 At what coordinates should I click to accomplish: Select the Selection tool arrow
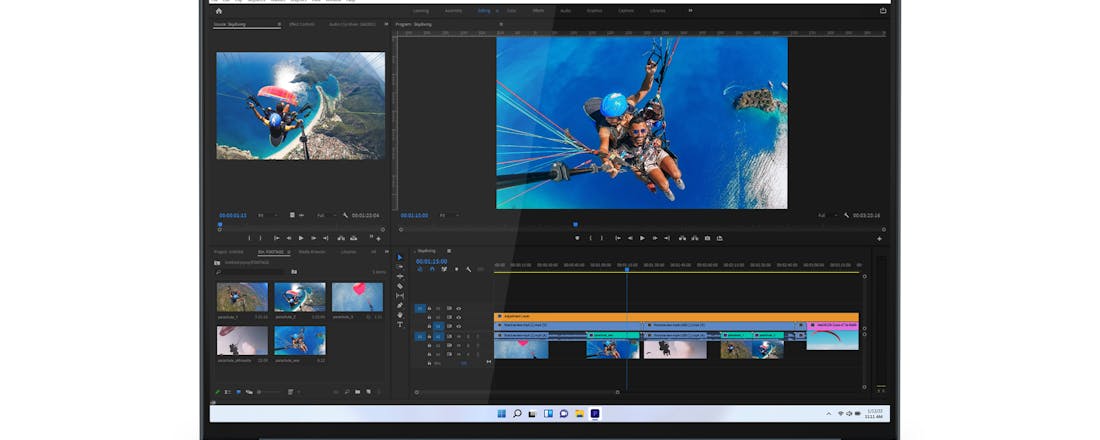[x=400, y=258]
